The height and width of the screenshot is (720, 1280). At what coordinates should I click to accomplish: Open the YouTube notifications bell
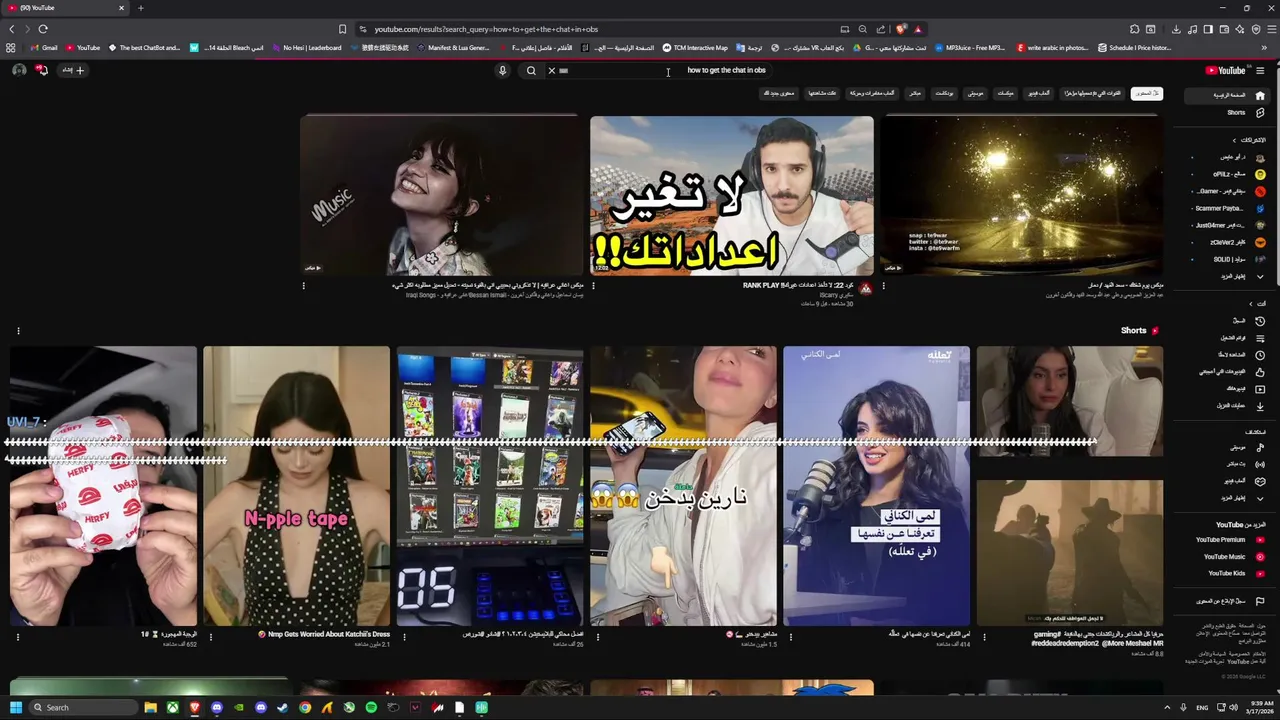coord(41,70)
